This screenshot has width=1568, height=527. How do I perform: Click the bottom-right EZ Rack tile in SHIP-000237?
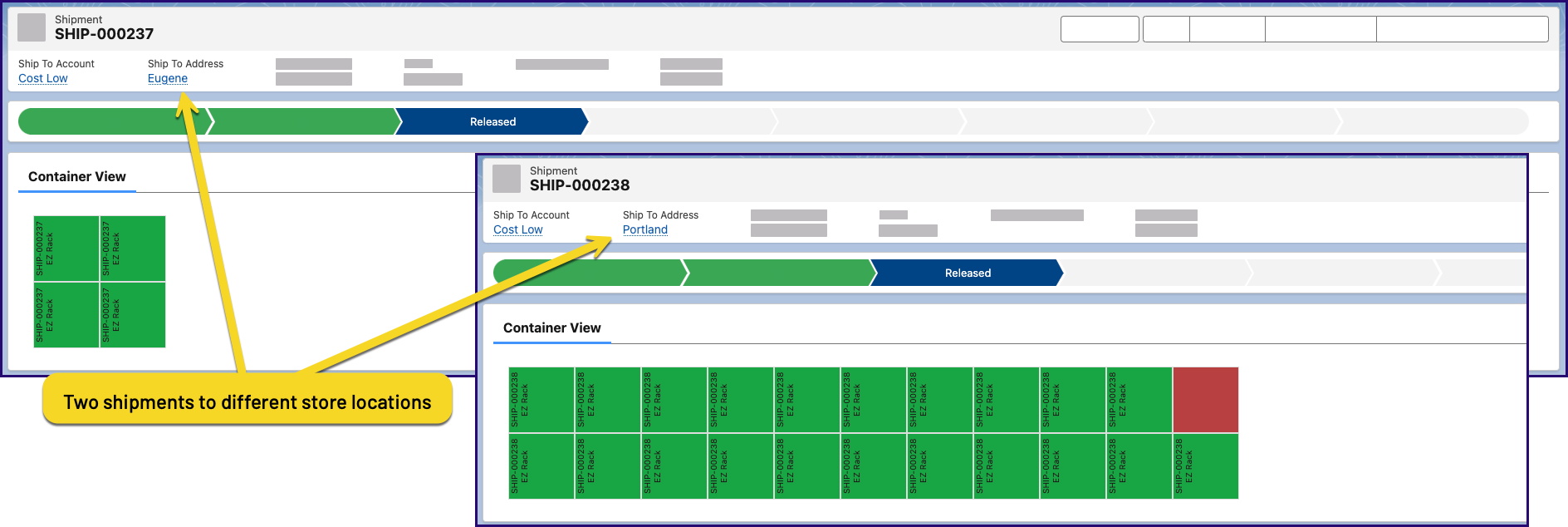[x=133, y=315]
